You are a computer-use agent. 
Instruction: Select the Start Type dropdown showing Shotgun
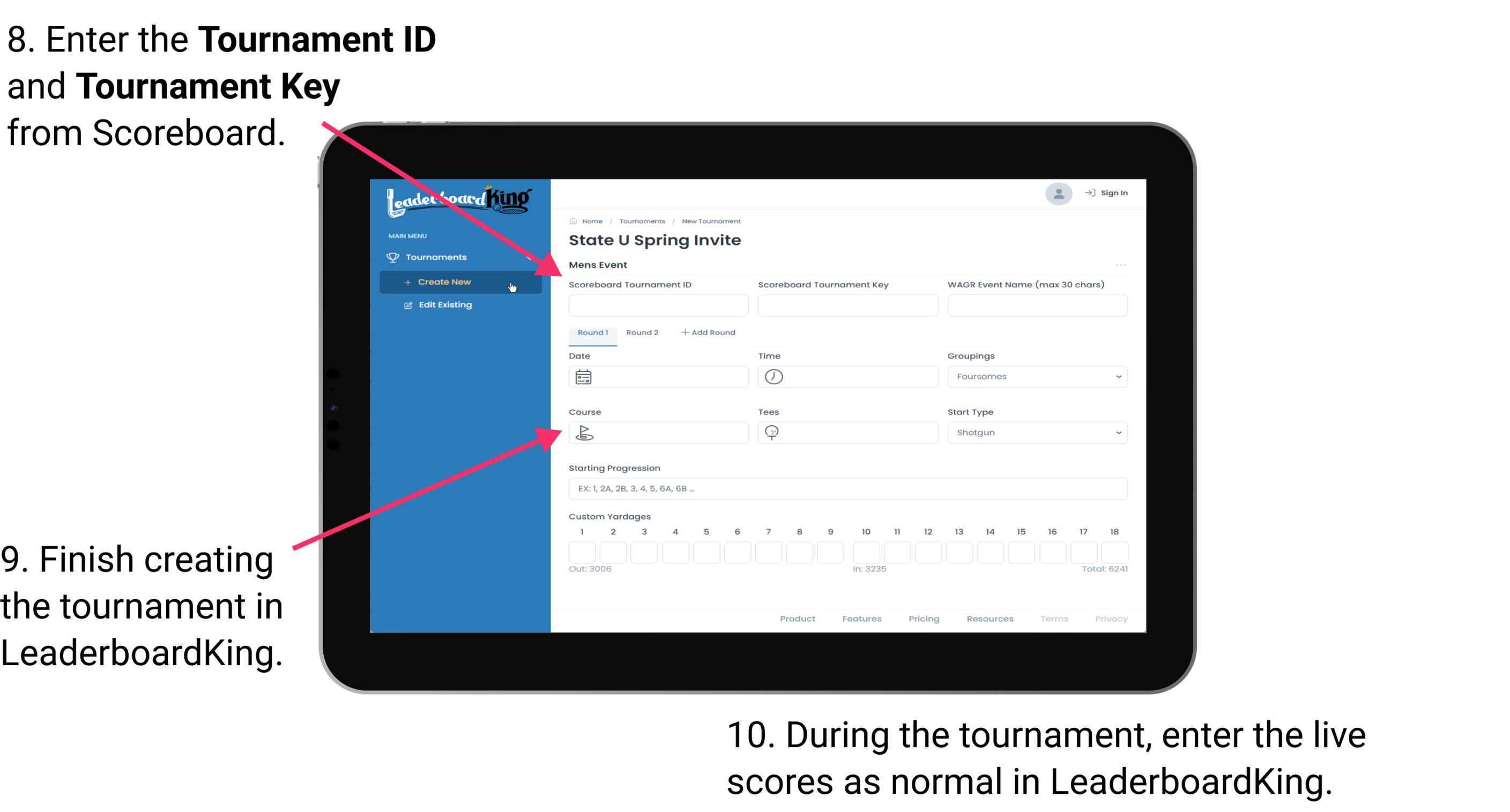point(1036,432)
